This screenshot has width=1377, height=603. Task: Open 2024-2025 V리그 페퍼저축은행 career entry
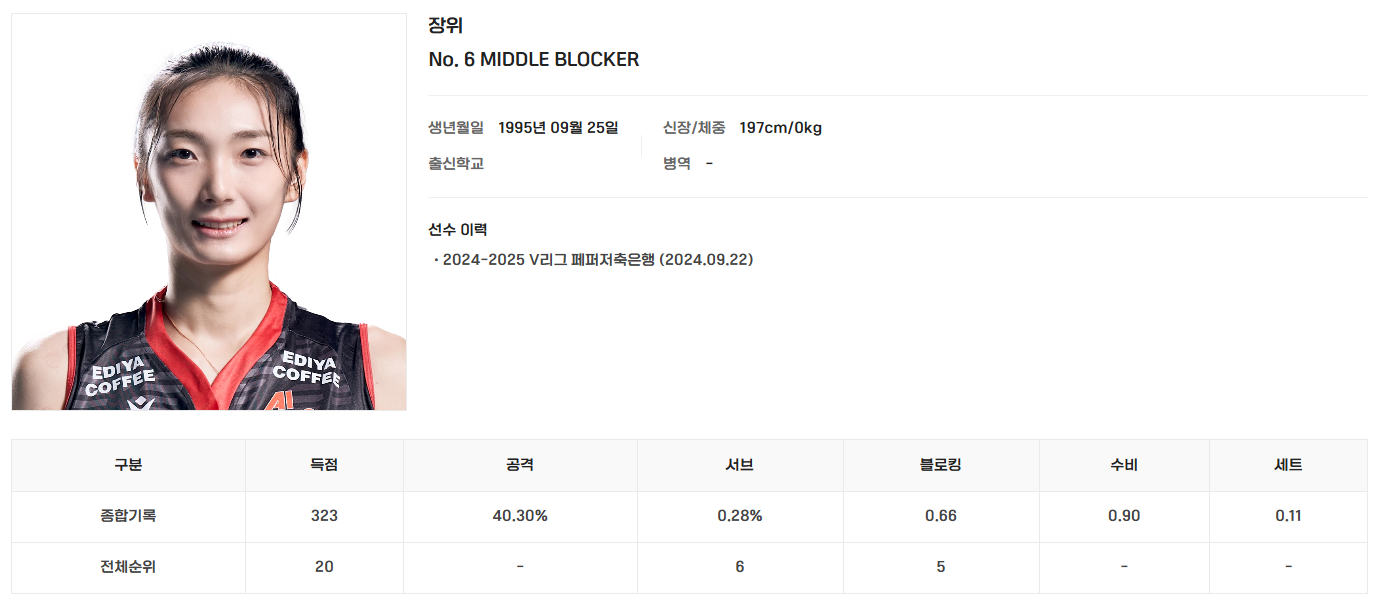(594, 260)
